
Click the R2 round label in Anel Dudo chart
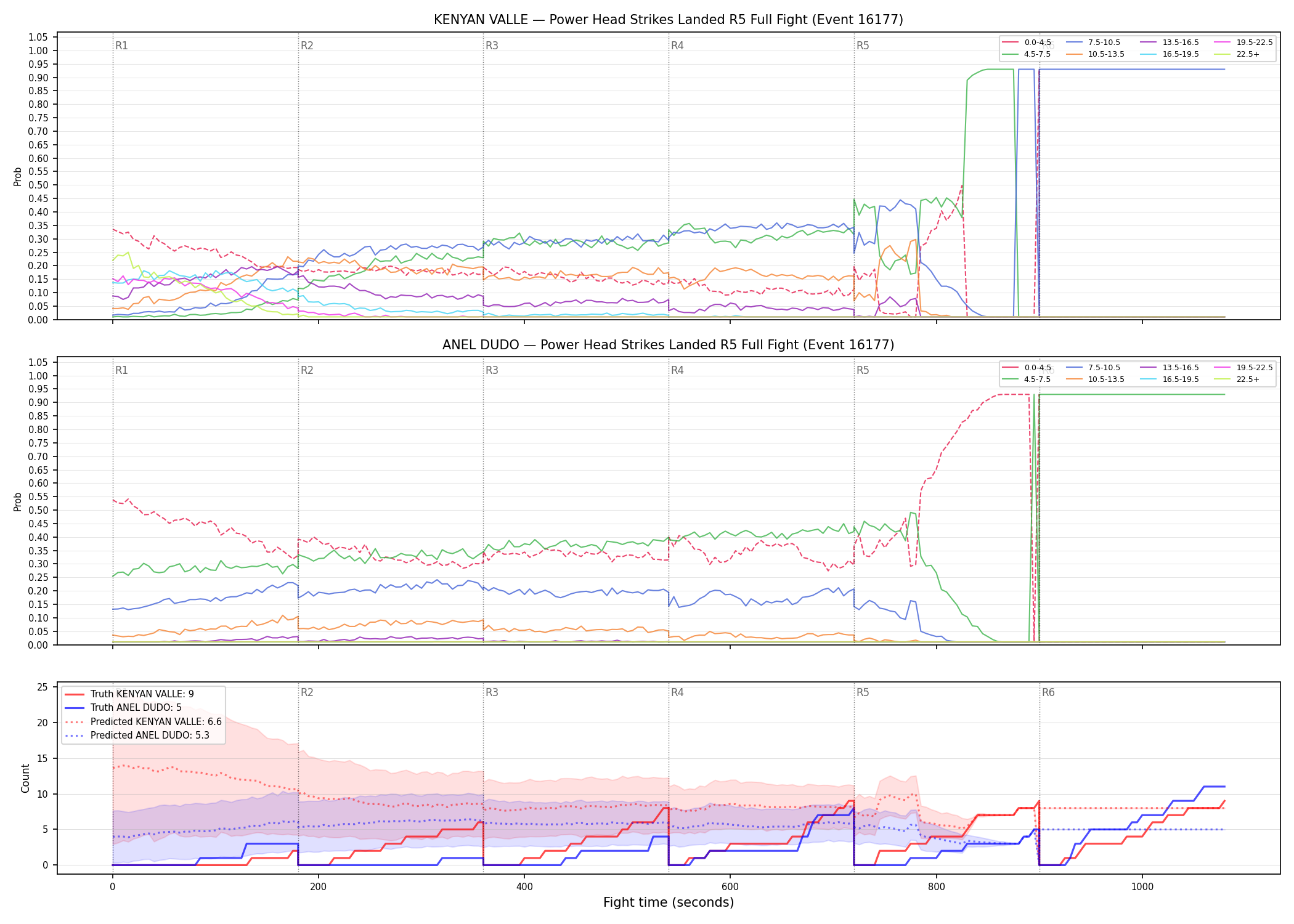click(307, 370)
